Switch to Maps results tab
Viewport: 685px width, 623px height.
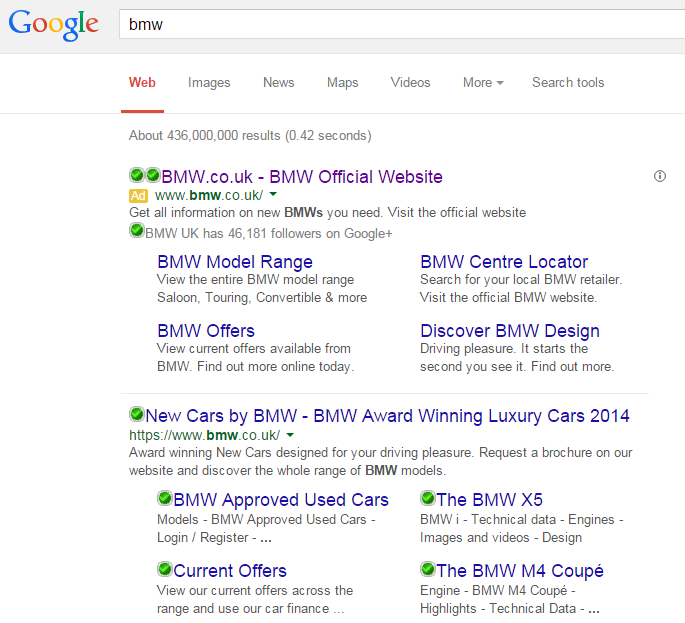342,83
